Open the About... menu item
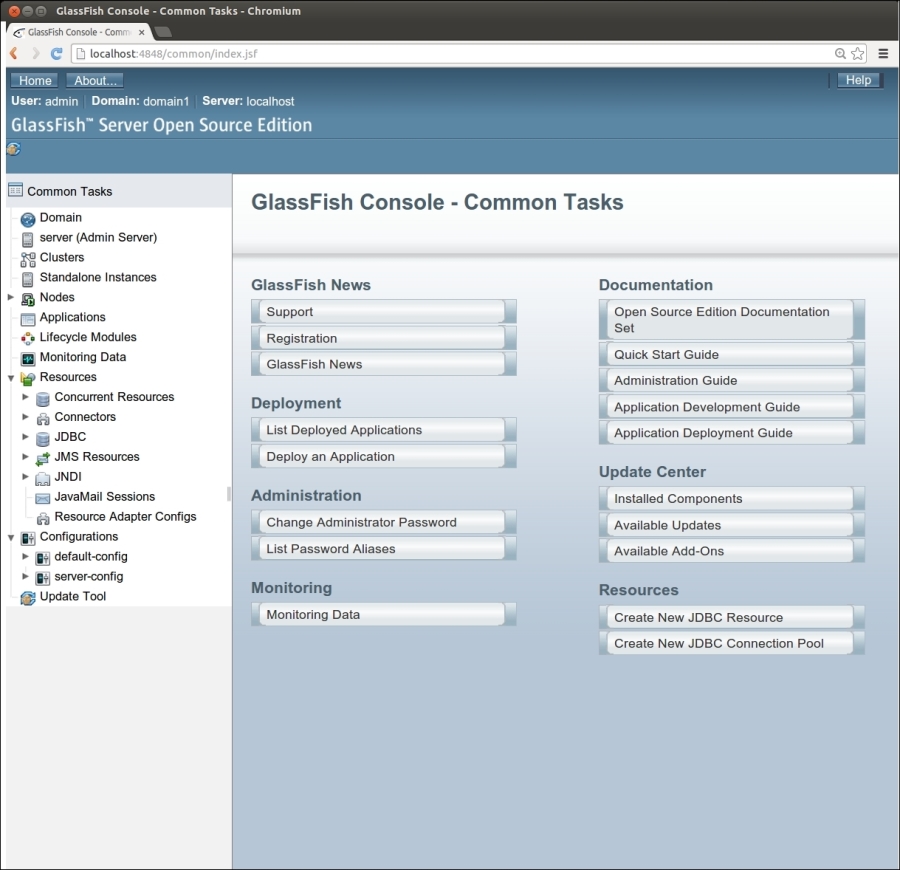This screenshot has height=870, width=900. click(x=97, y=81)
